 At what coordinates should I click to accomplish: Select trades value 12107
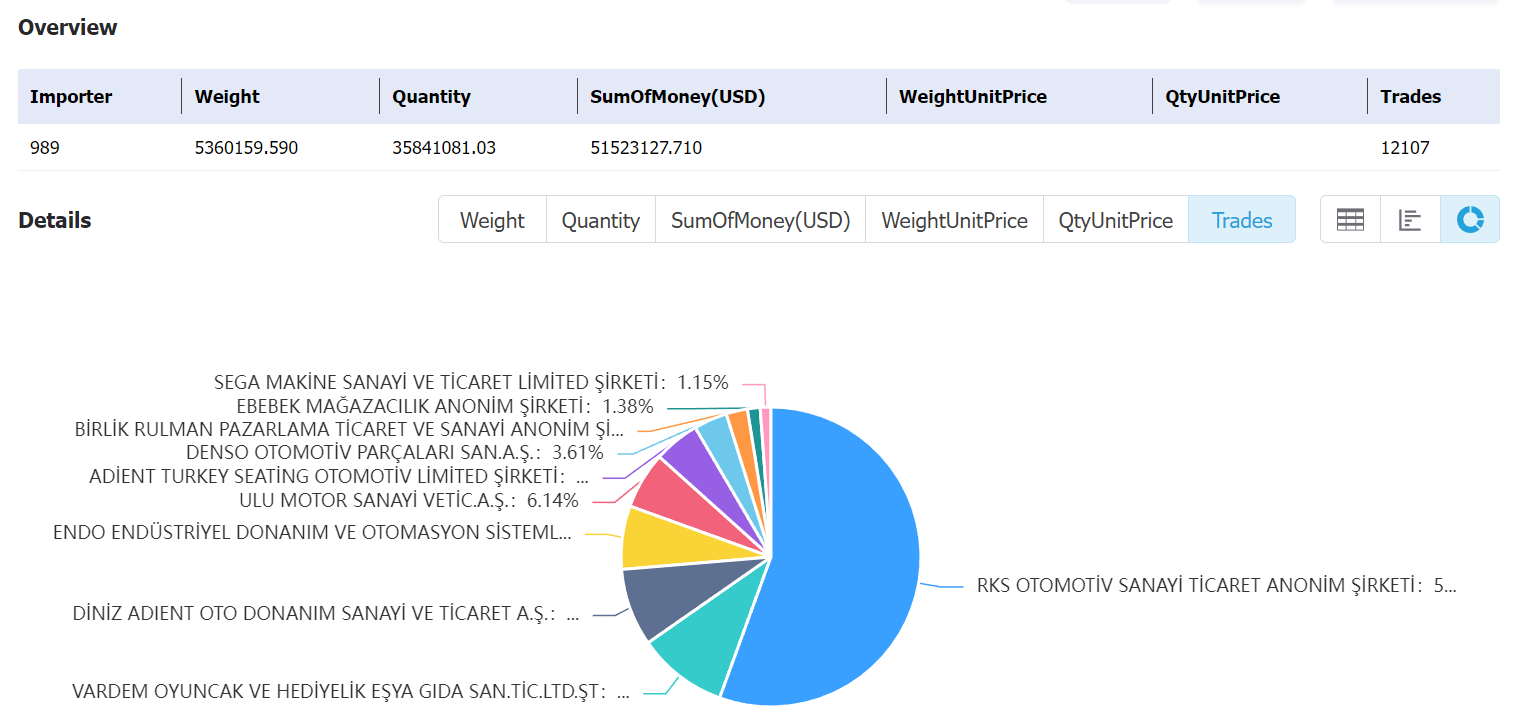coord(1405,148)
